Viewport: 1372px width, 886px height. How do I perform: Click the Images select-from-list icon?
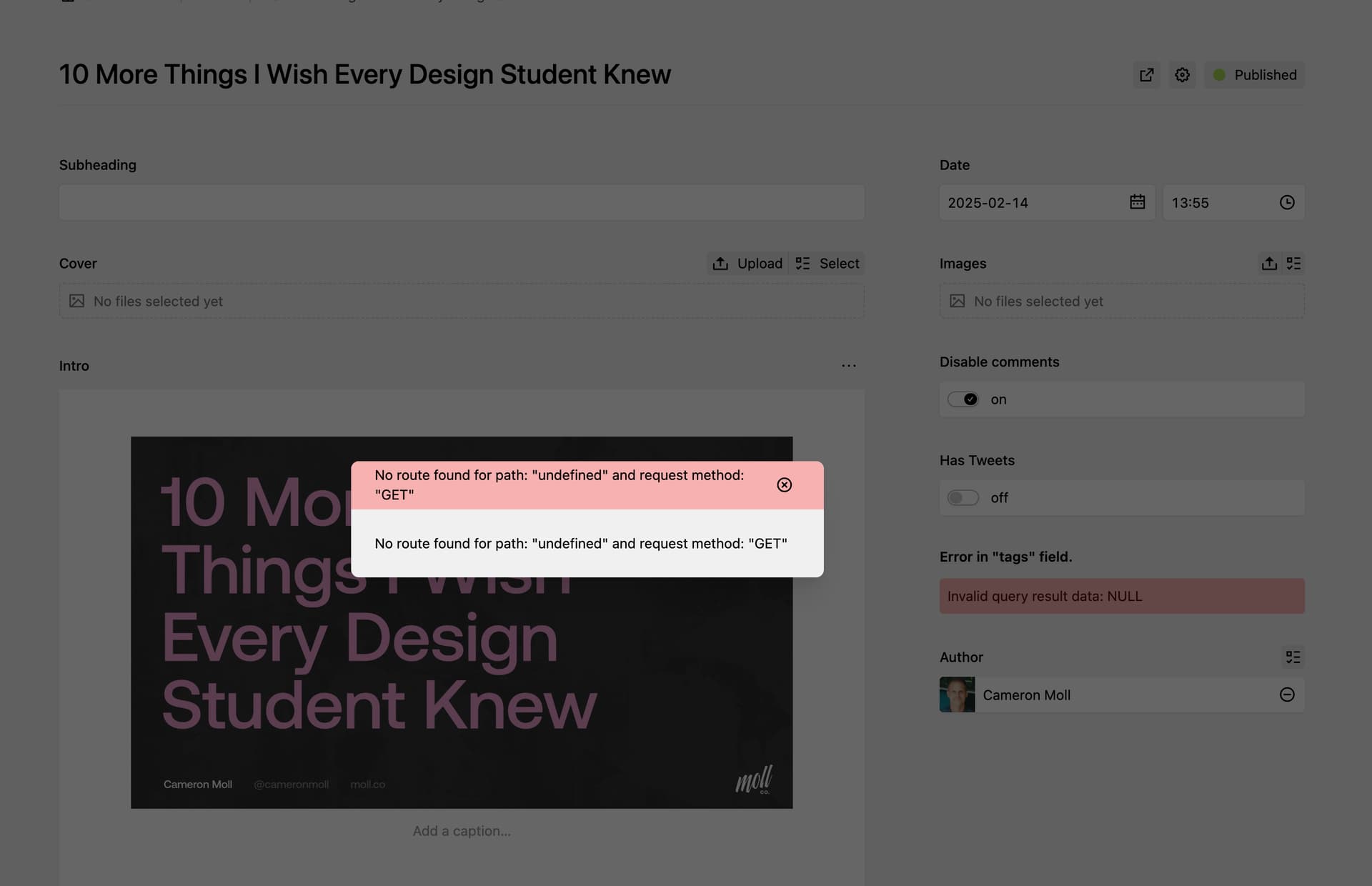click(x=1293, y=264)
